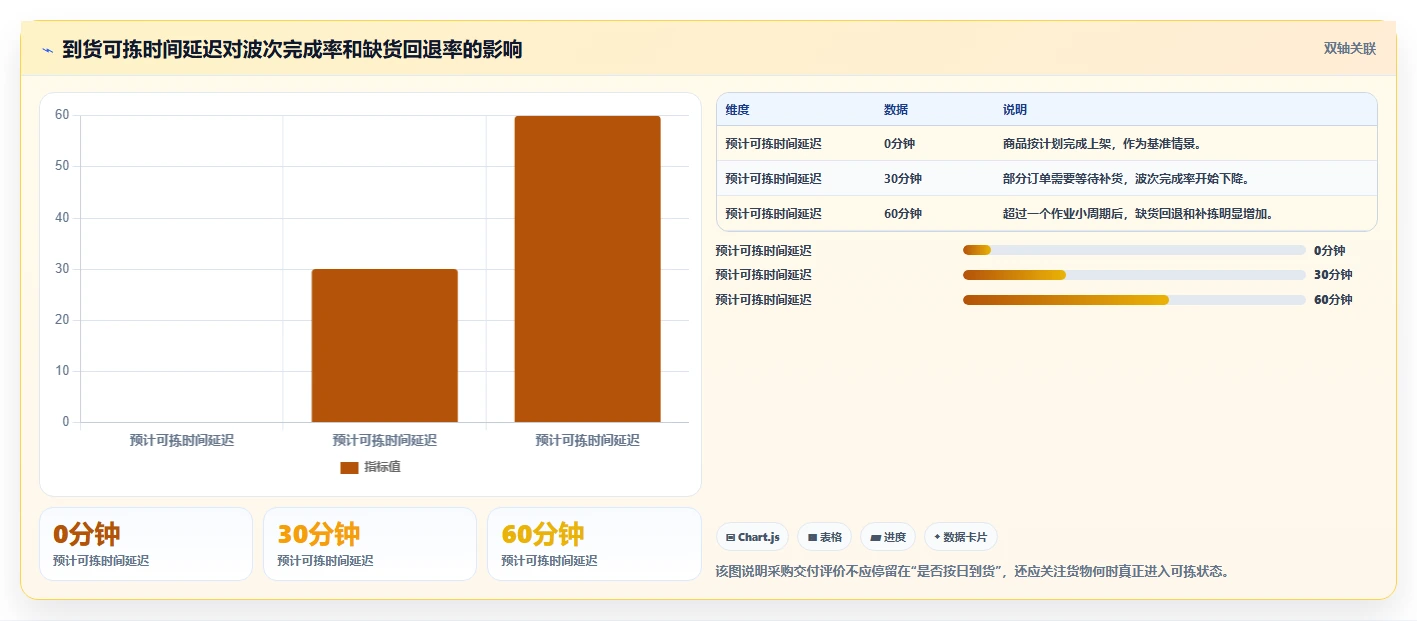Click the y-axis tick label 50
This screenshot has height=621, width=1417.
(x=62, y=166)
